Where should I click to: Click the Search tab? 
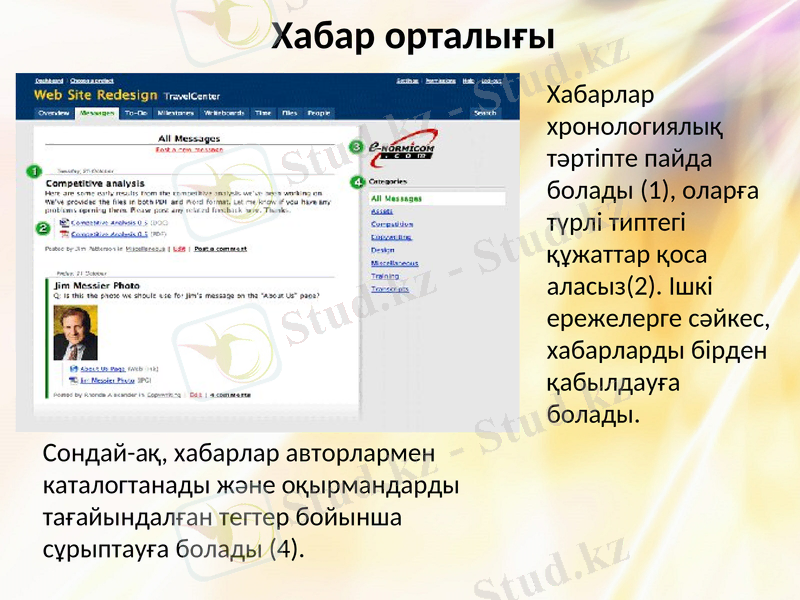click(483, 113)
